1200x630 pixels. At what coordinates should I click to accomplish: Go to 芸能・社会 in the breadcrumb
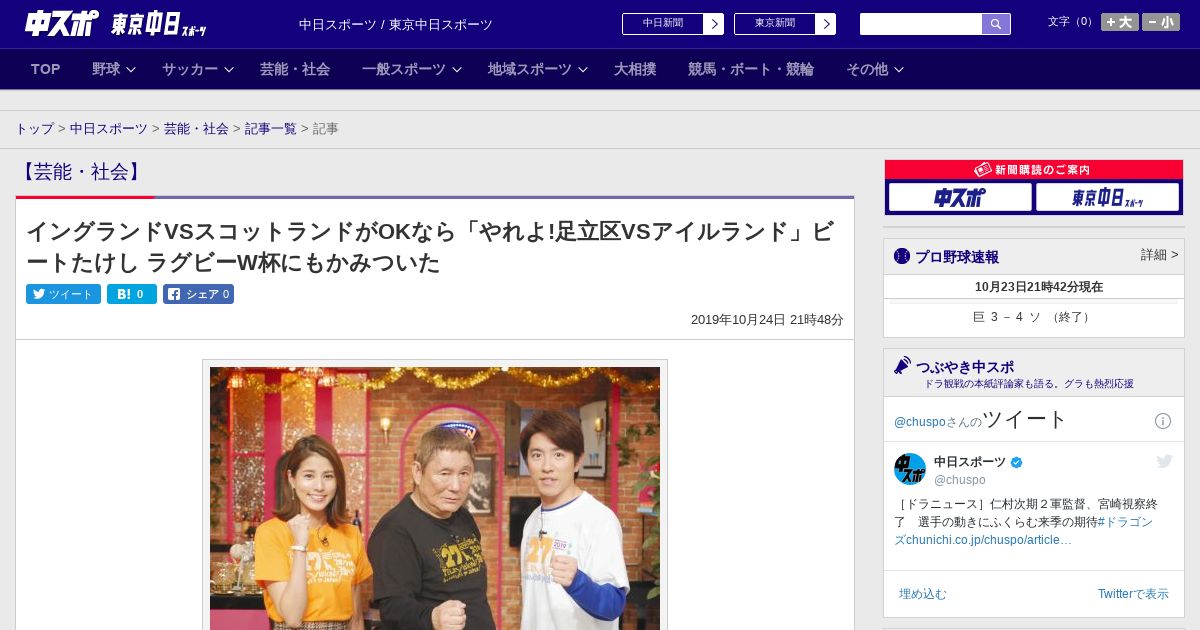(x=196, y=129)
